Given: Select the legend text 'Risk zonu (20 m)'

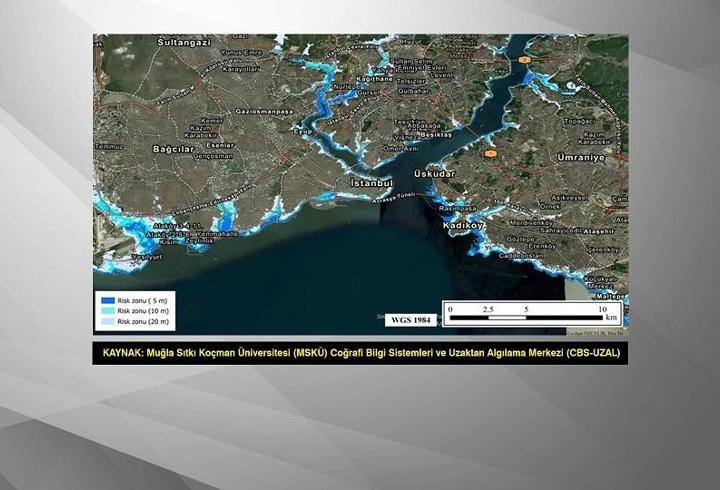Looking at the screenshot, I should click(143, 321).
